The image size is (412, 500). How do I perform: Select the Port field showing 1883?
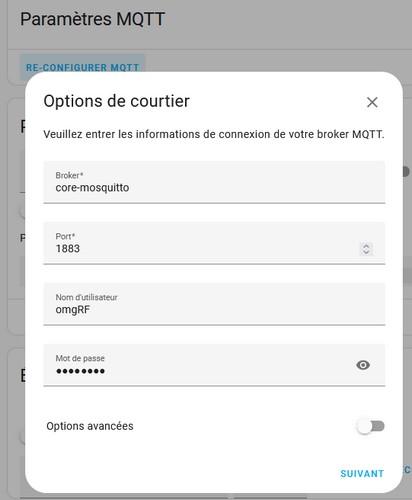click(214, 243)
